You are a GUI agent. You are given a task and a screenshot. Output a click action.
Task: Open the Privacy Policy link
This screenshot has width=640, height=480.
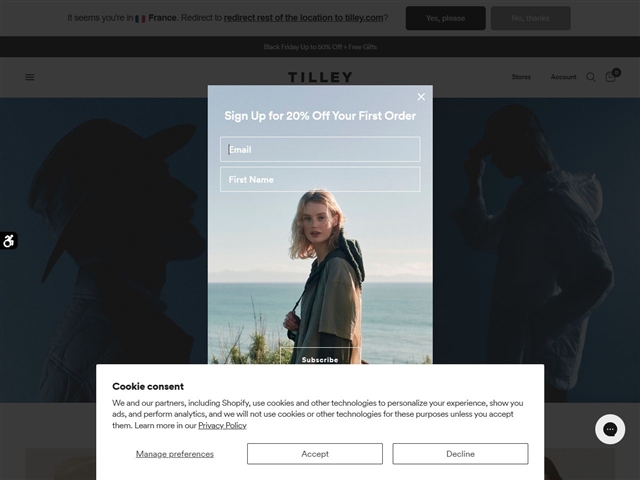[x=222, y=425]
